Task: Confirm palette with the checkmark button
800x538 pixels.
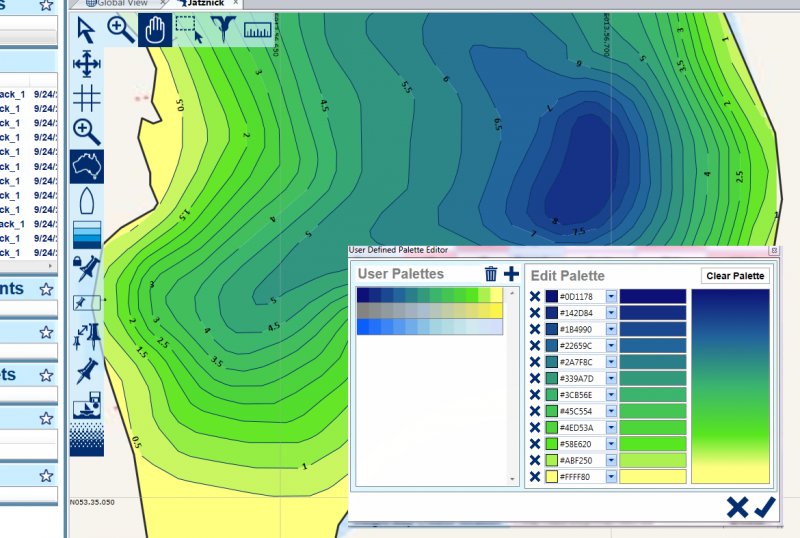Action: coord(765,507)
